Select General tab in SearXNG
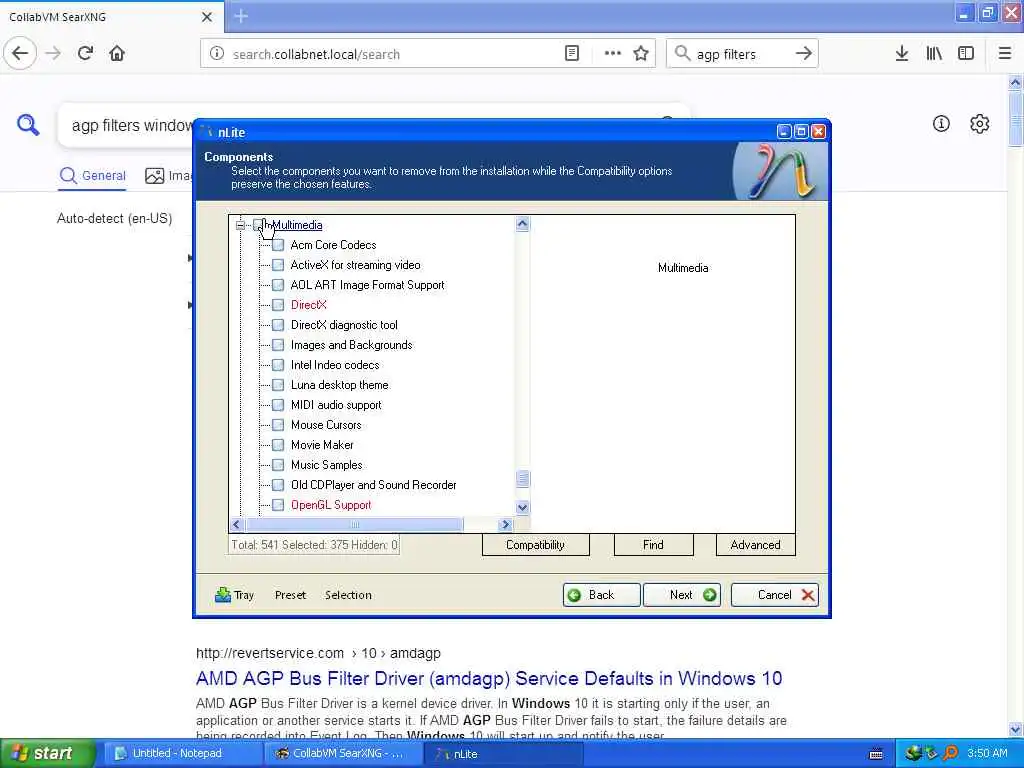The height and width of the screenshot is (768, 1024). (93, 176)
